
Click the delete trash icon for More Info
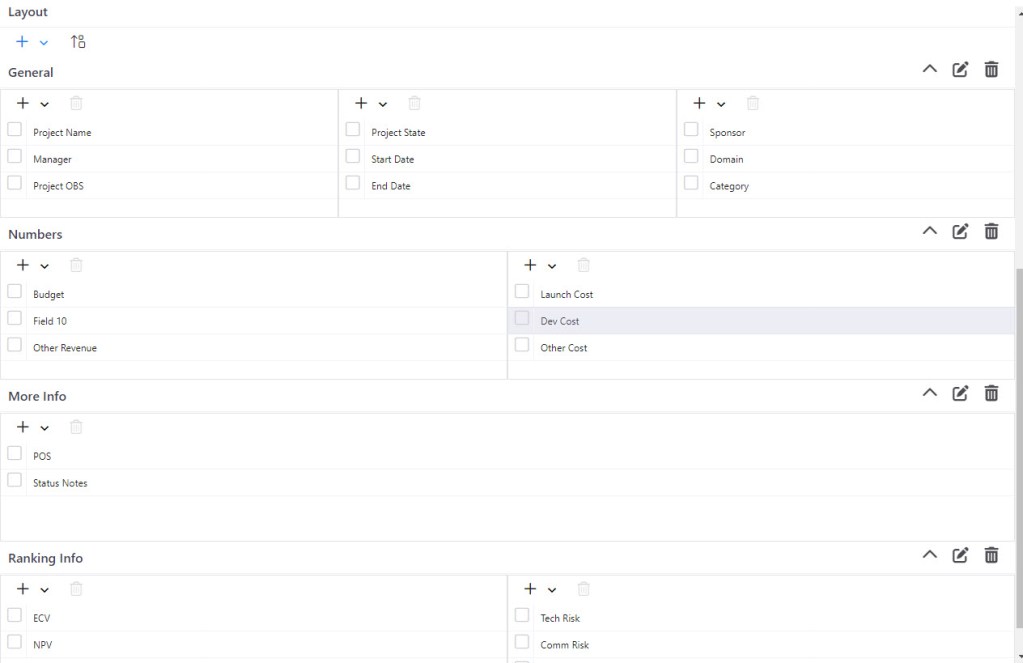tap(991, 393)
